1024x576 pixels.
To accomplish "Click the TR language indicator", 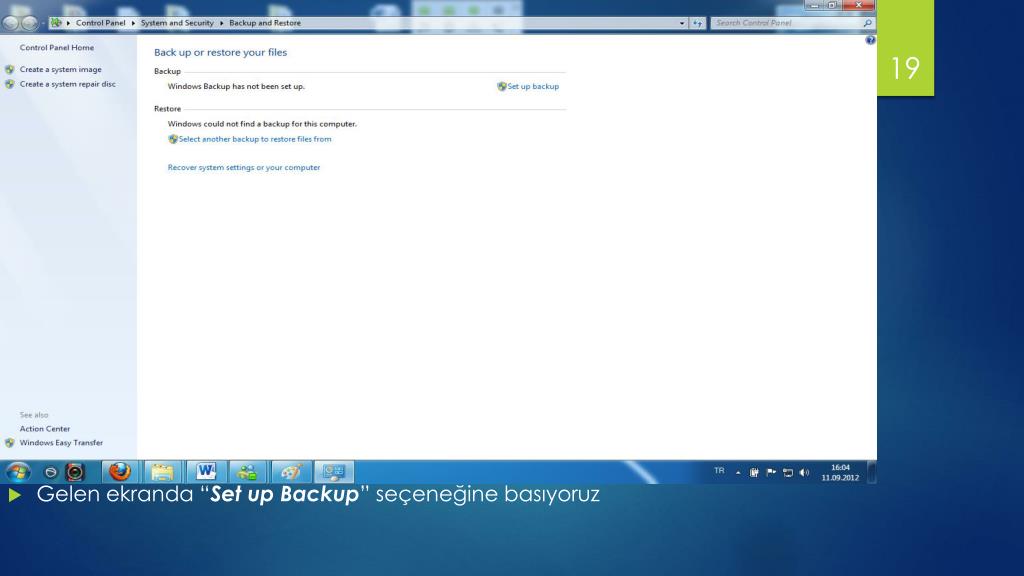I will point(719,471).
